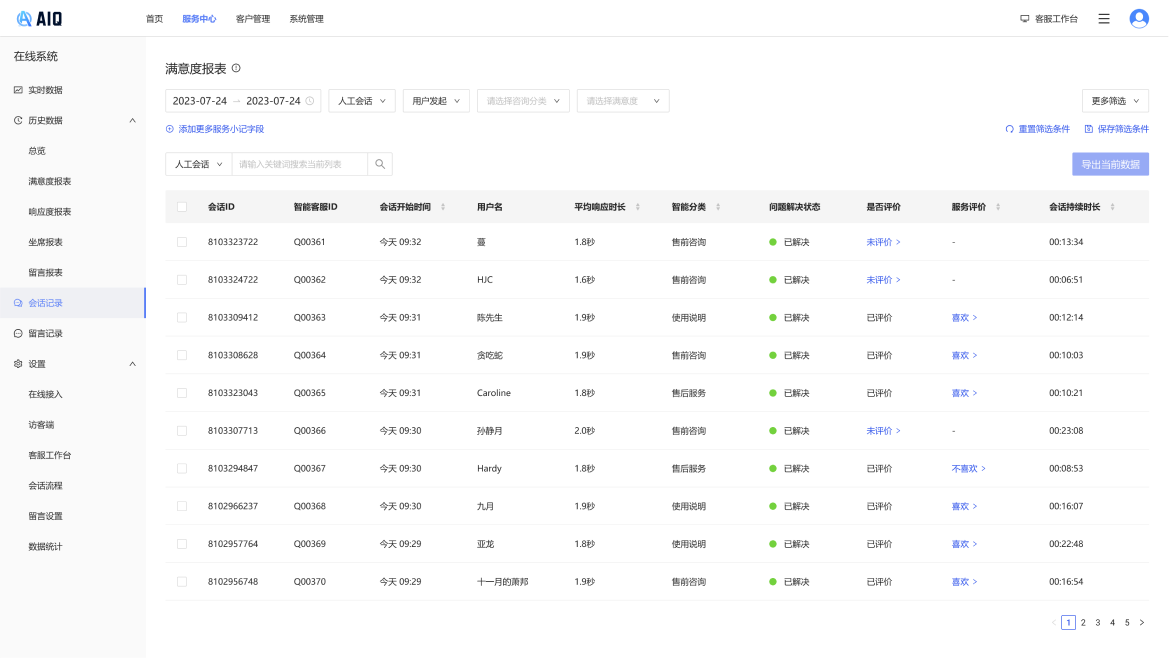1169x658 pixels.
Task: Go to previous page arrow
Action: 1053,622
